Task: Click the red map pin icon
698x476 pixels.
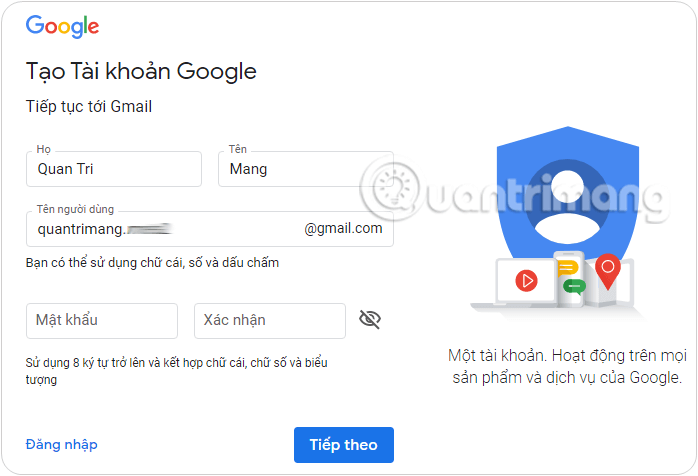Action: click(x=608, y=271)
